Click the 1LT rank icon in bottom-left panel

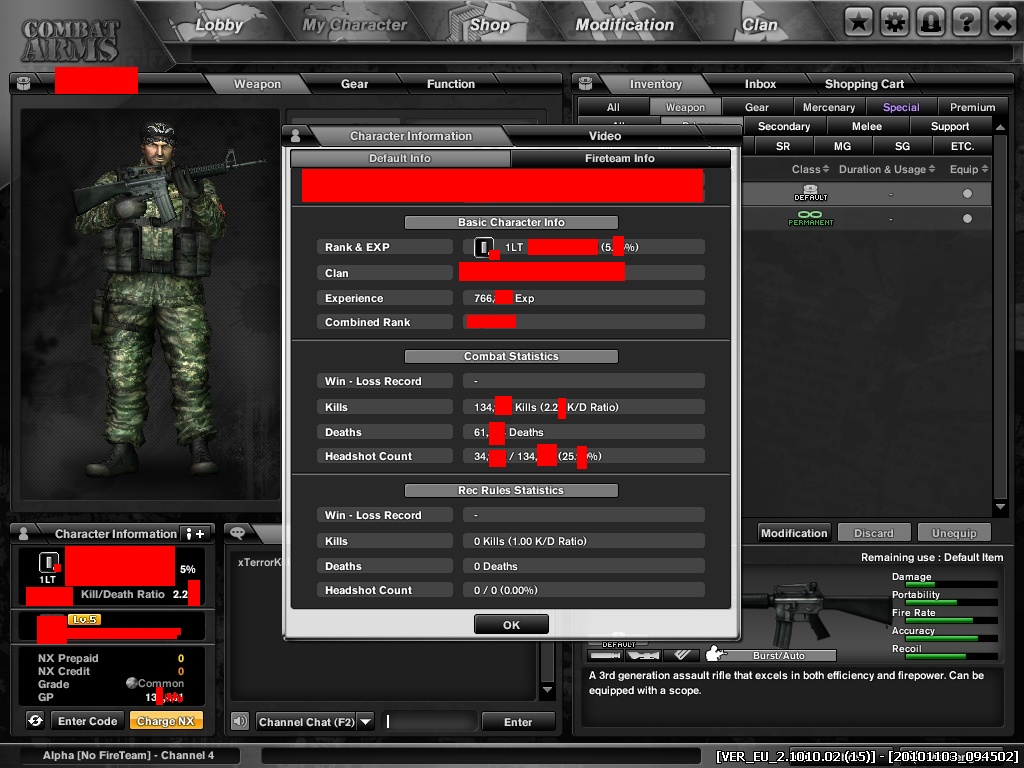pyautogui.click(x=48, y=563)
